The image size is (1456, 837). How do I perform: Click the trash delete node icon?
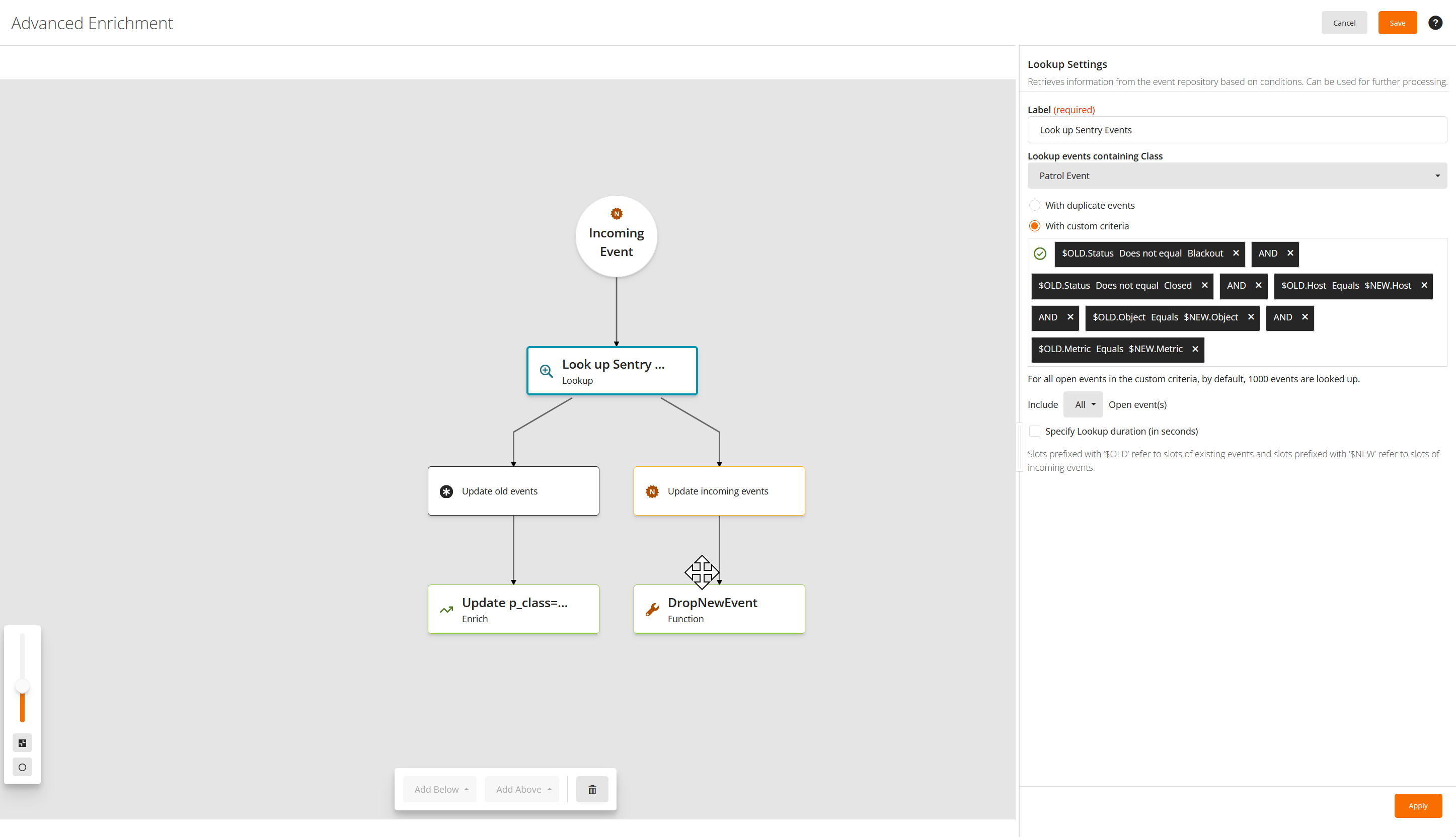pos(592,789)
